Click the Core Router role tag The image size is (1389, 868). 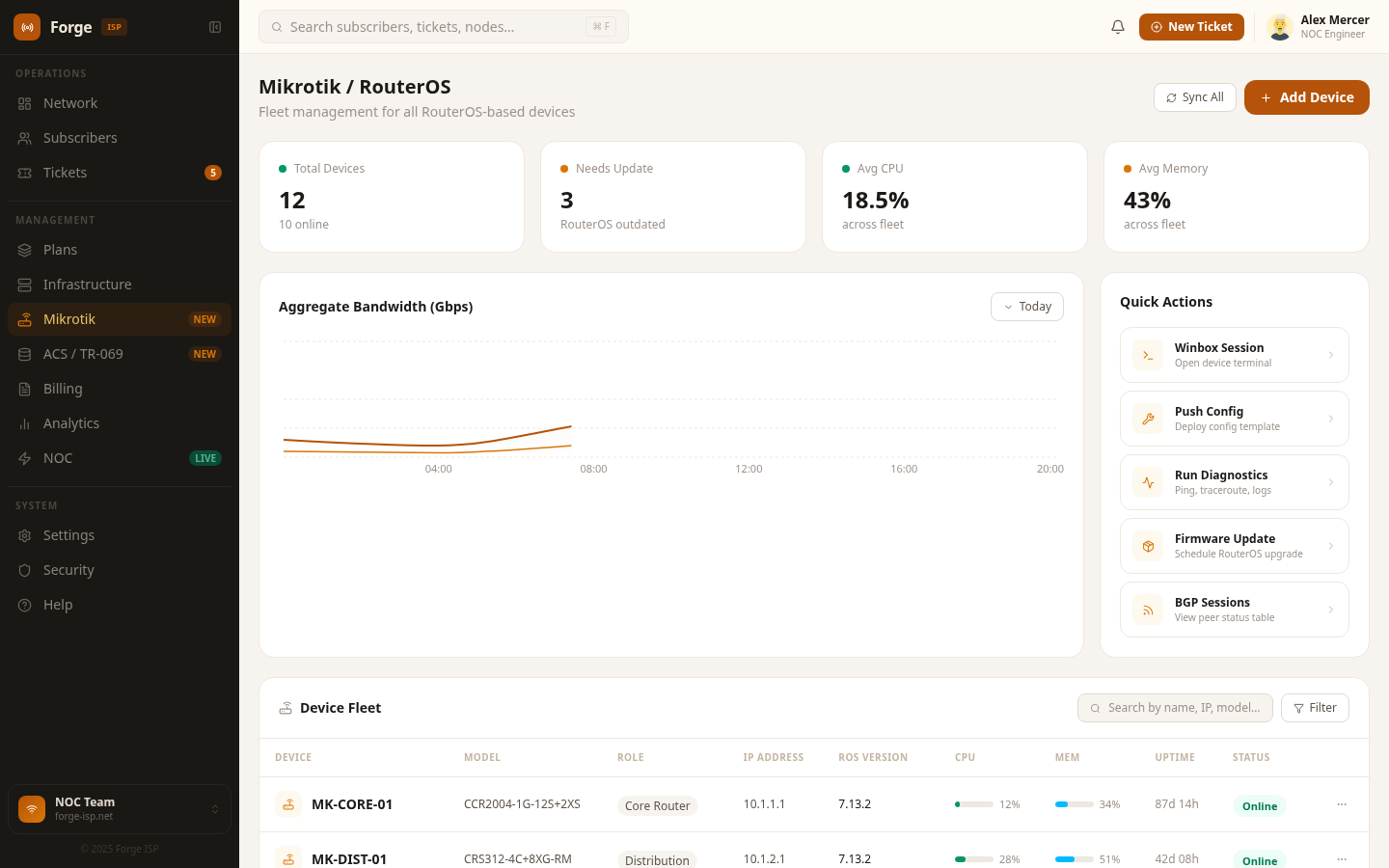(x=658, y=805)
